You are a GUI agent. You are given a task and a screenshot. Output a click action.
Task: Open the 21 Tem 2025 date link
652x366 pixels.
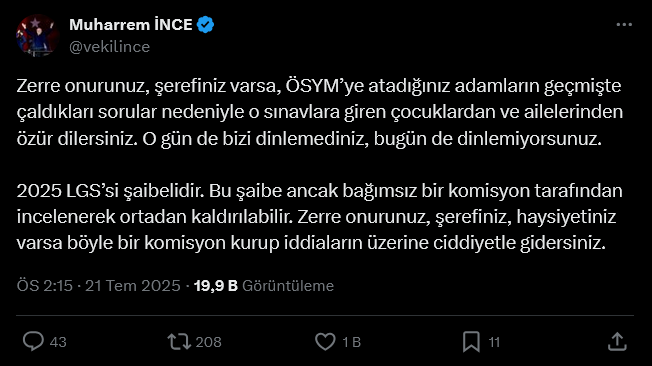[133, 286]
